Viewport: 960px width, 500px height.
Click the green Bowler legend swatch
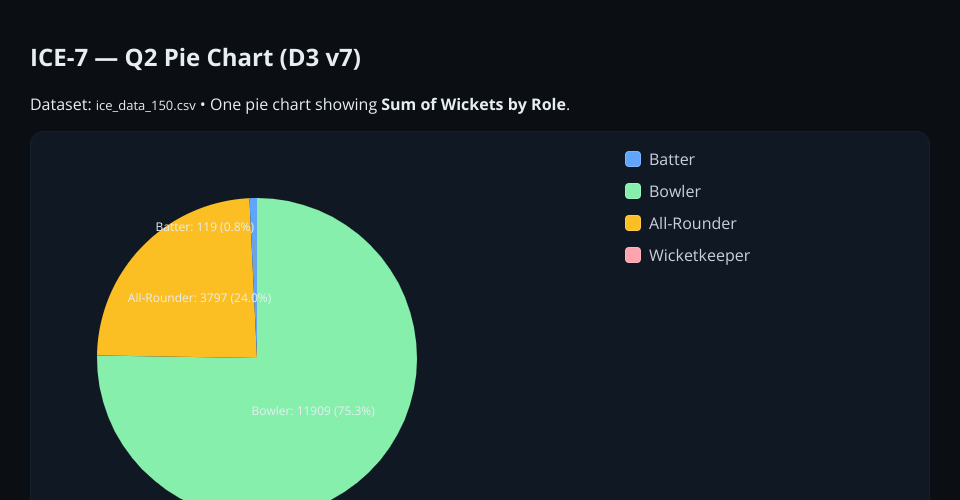[x=632, y=191]
